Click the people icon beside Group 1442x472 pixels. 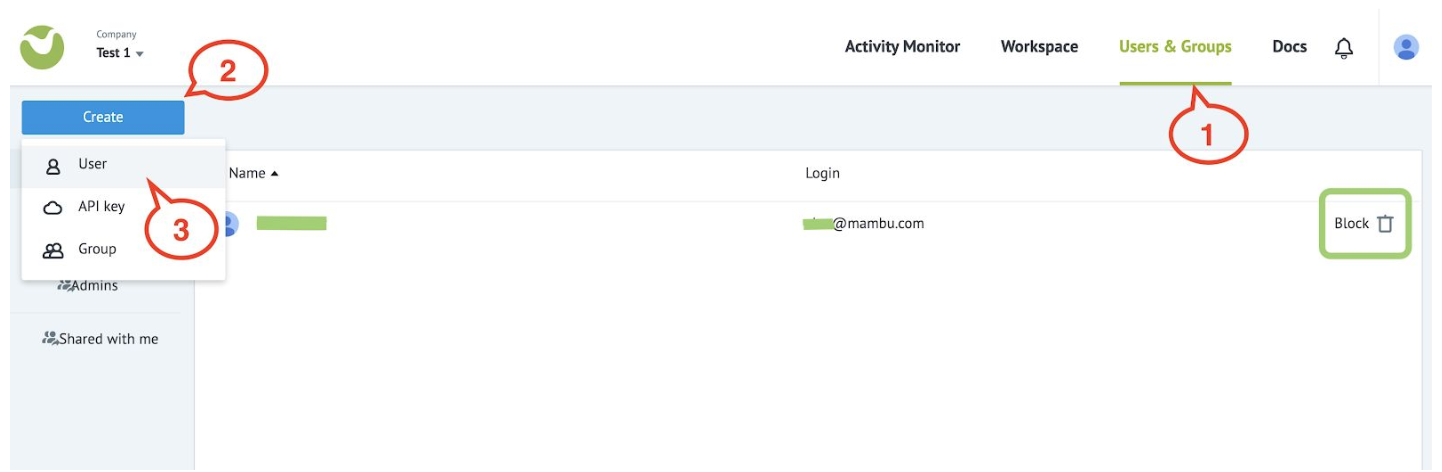[53, 250]
